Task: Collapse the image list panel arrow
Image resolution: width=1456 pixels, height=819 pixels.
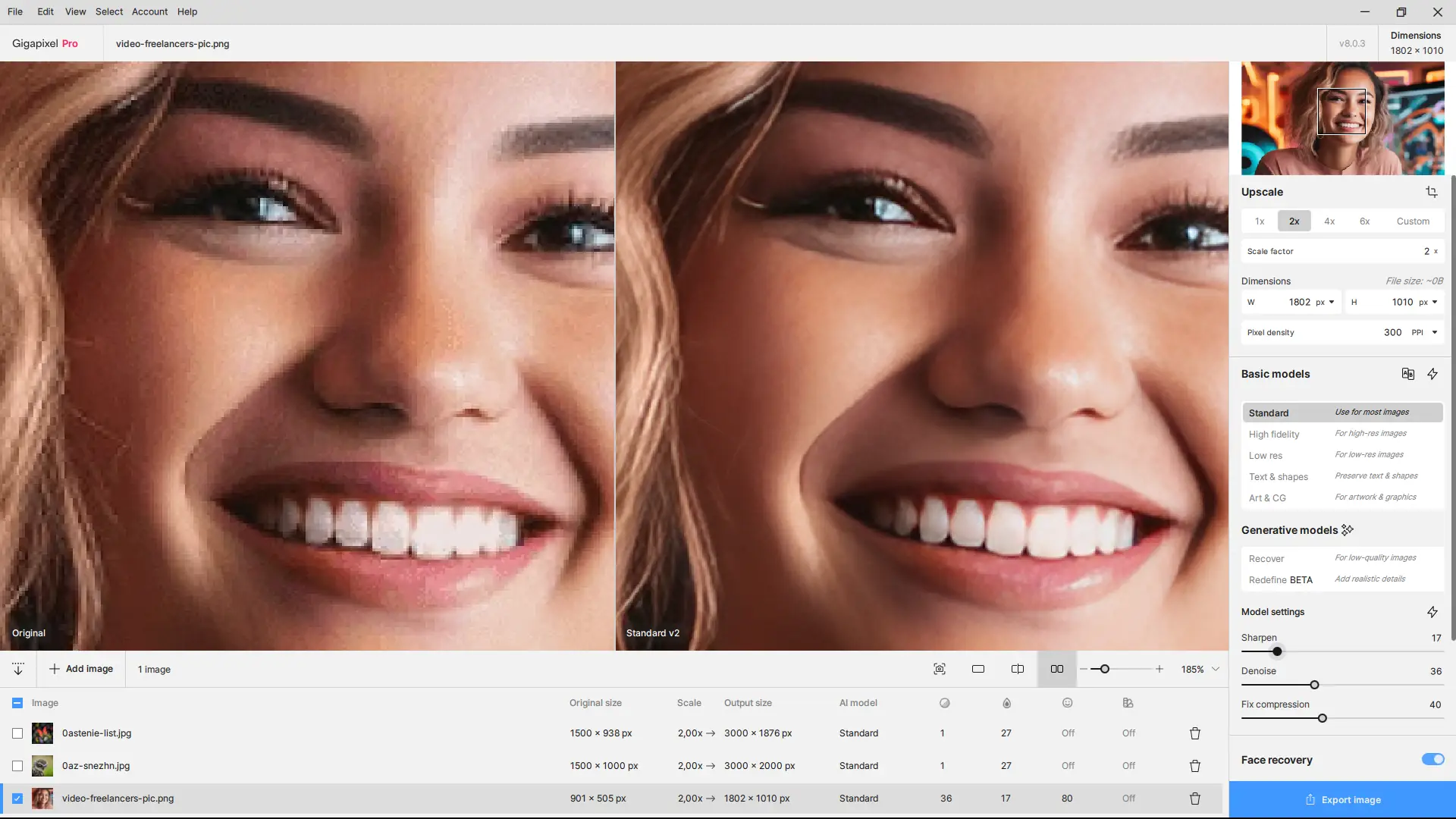Action: [x=18, y=669]
